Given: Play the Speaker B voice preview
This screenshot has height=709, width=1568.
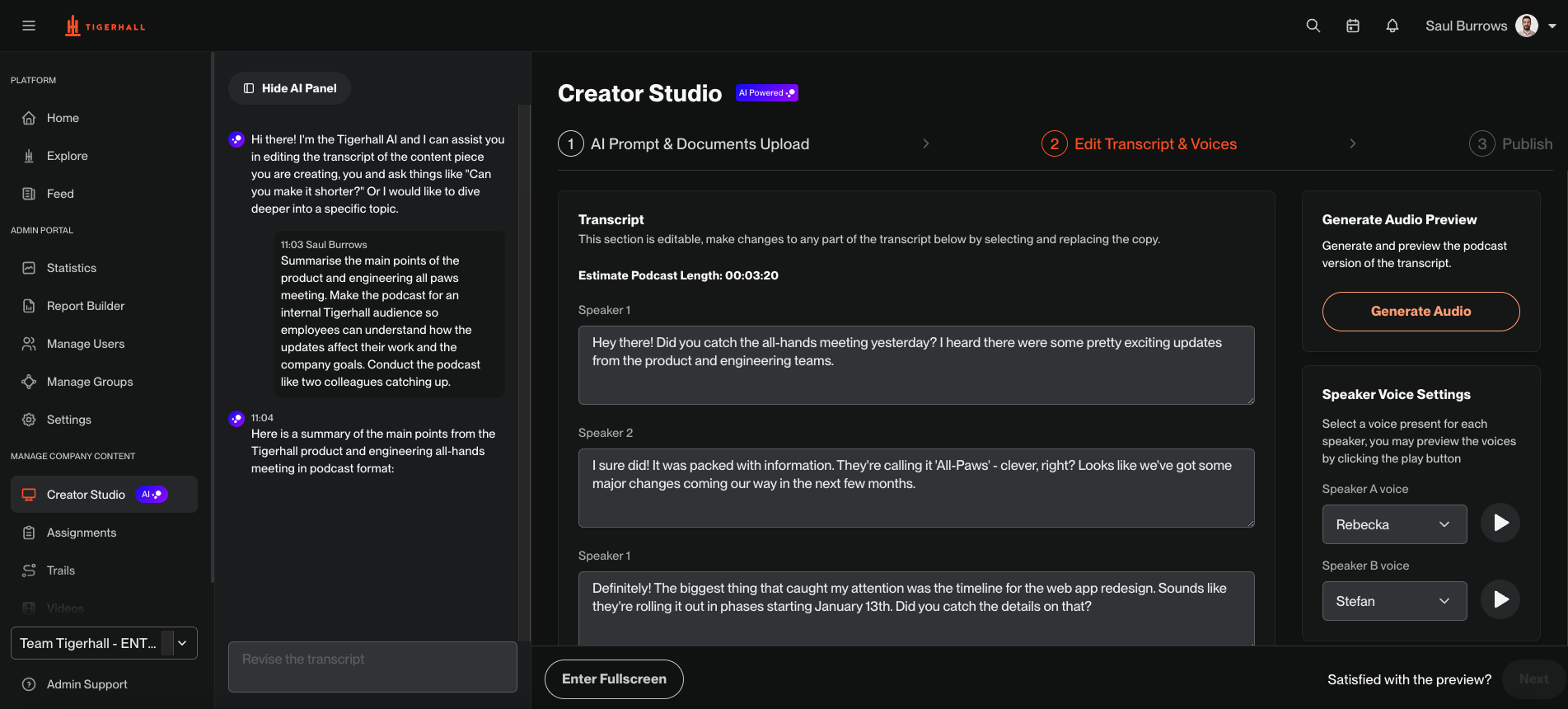Looking at the screenshot, I should (x=1500, y=599).
